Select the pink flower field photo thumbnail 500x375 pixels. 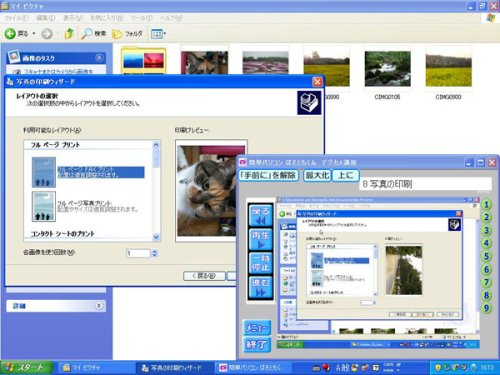[265, 62]
